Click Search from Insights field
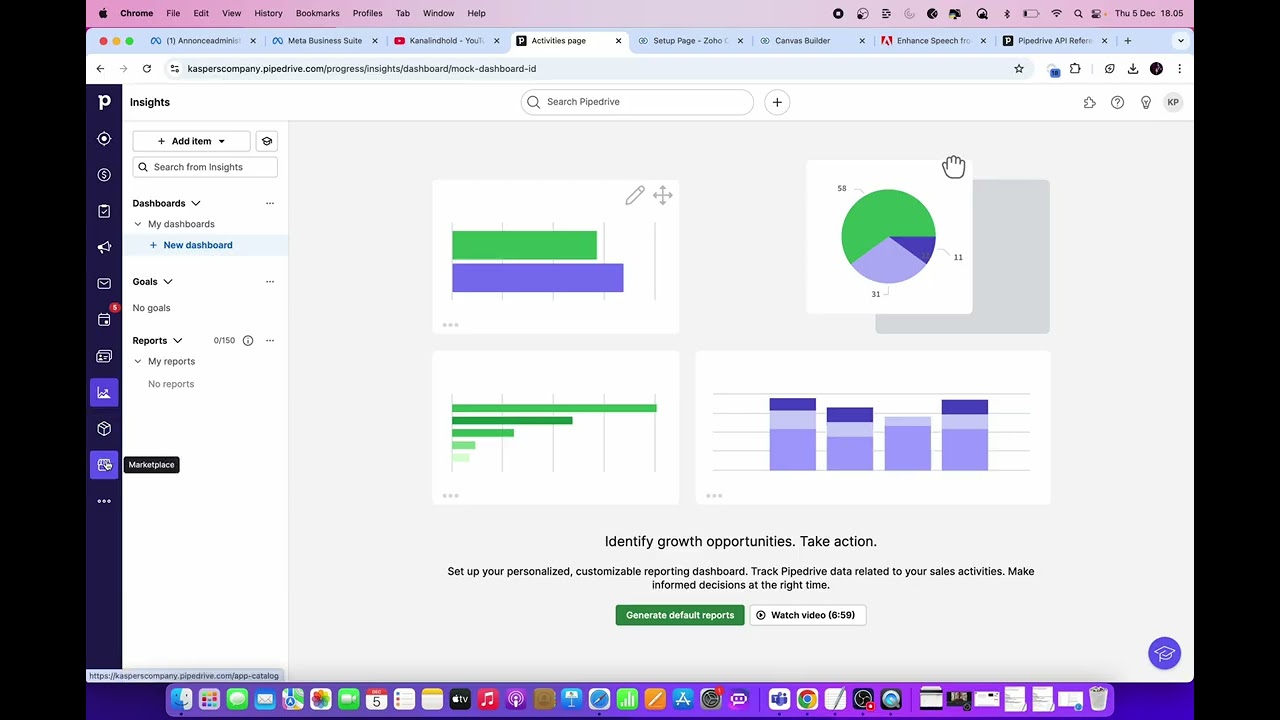 tap(205, 167)
